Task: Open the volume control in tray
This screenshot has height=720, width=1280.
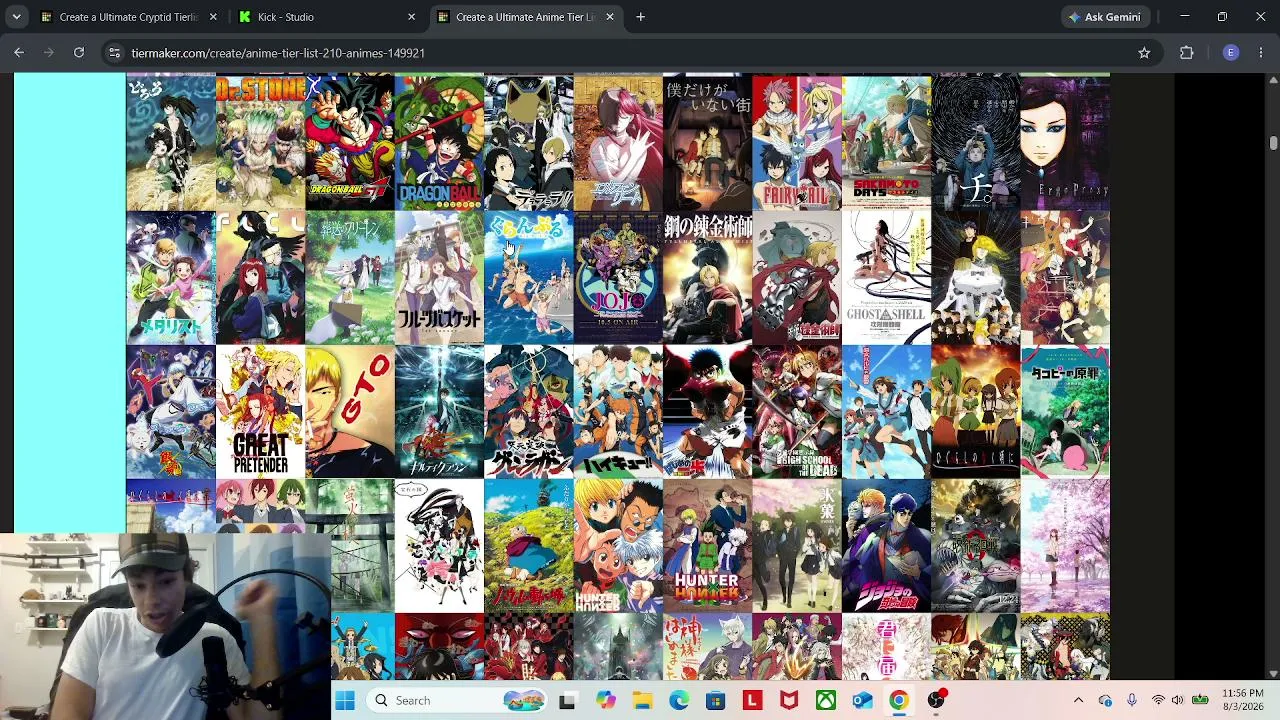Action: [x=1177, y=701]
